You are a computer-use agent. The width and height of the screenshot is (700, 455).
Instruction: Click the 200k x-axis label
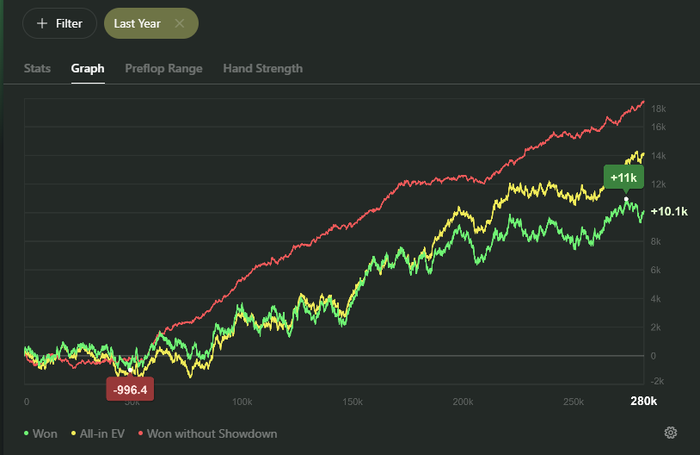click(461, 402)
